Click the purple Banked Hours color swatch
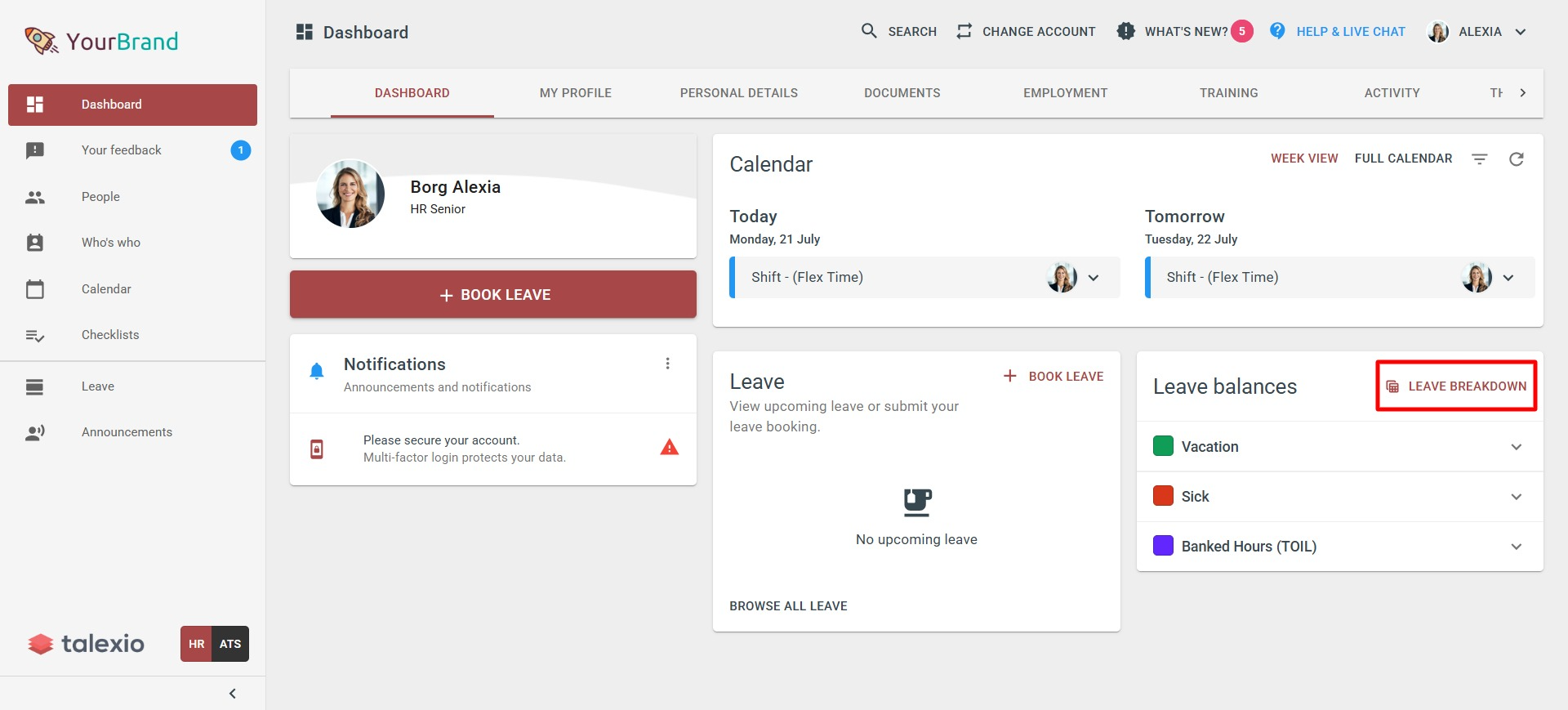This screenshot has height=710, width=1568. pyautogui.click(x=1163, y=546)
